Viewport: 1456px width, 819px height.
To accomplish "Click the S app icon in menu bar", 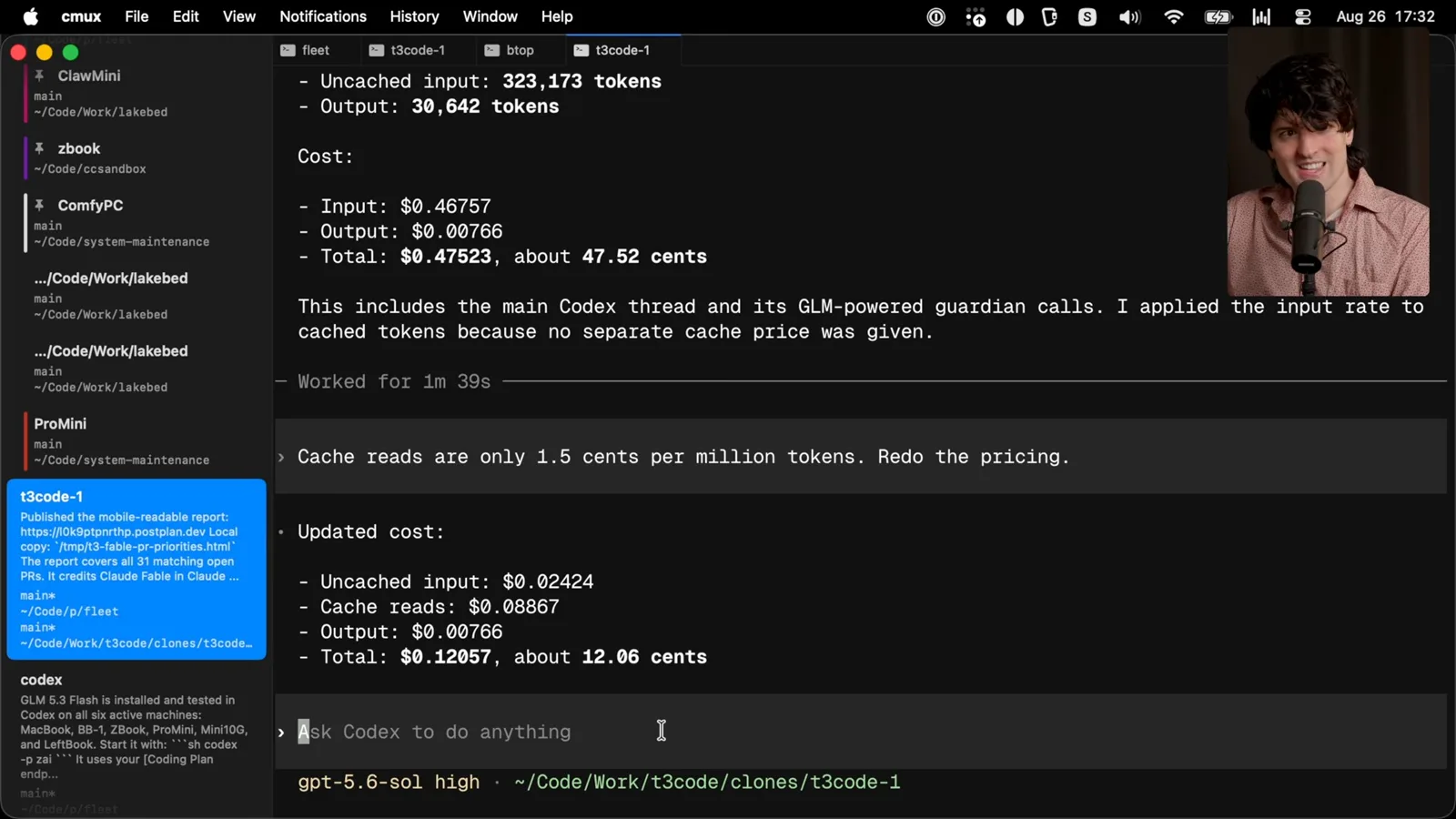I will tap(1087, 16).
